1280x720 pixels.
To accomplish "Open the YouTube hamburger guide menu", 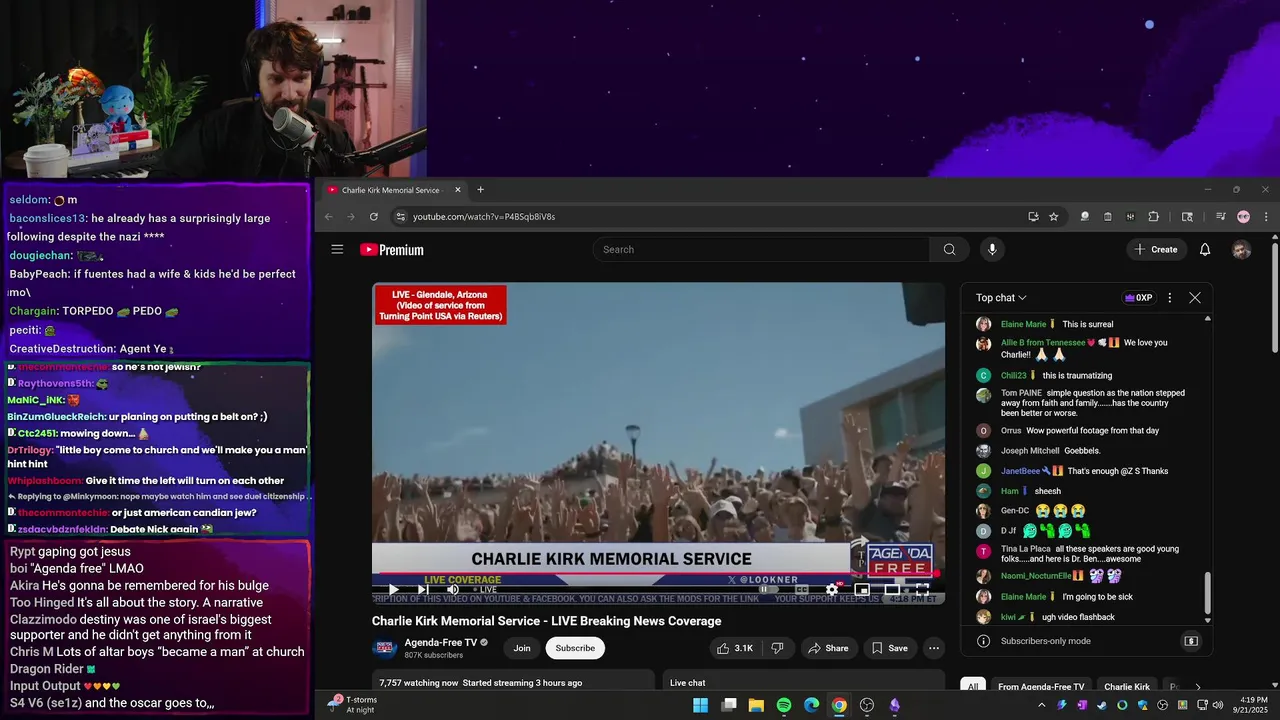I will pyautogui.click(x=337, y=249).
